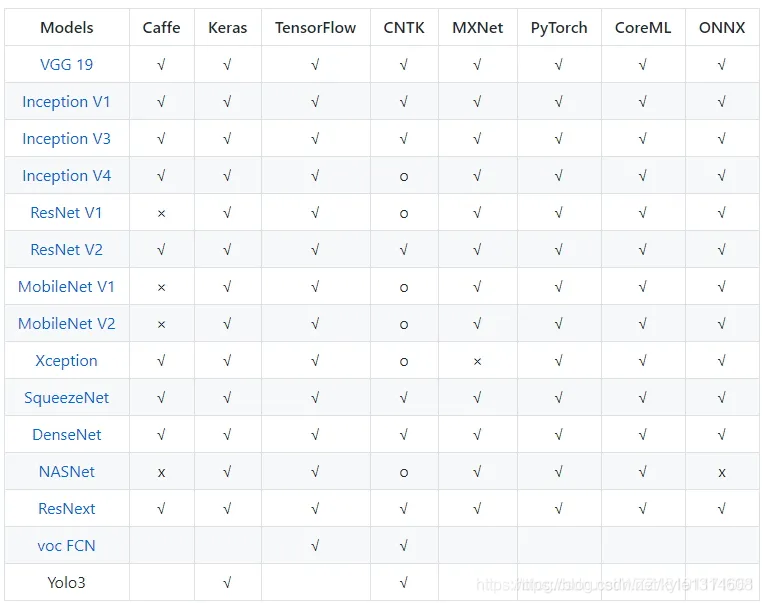
Task: Click the √ in VGG 19 ONNX cell
Action: tap(722, 65)
